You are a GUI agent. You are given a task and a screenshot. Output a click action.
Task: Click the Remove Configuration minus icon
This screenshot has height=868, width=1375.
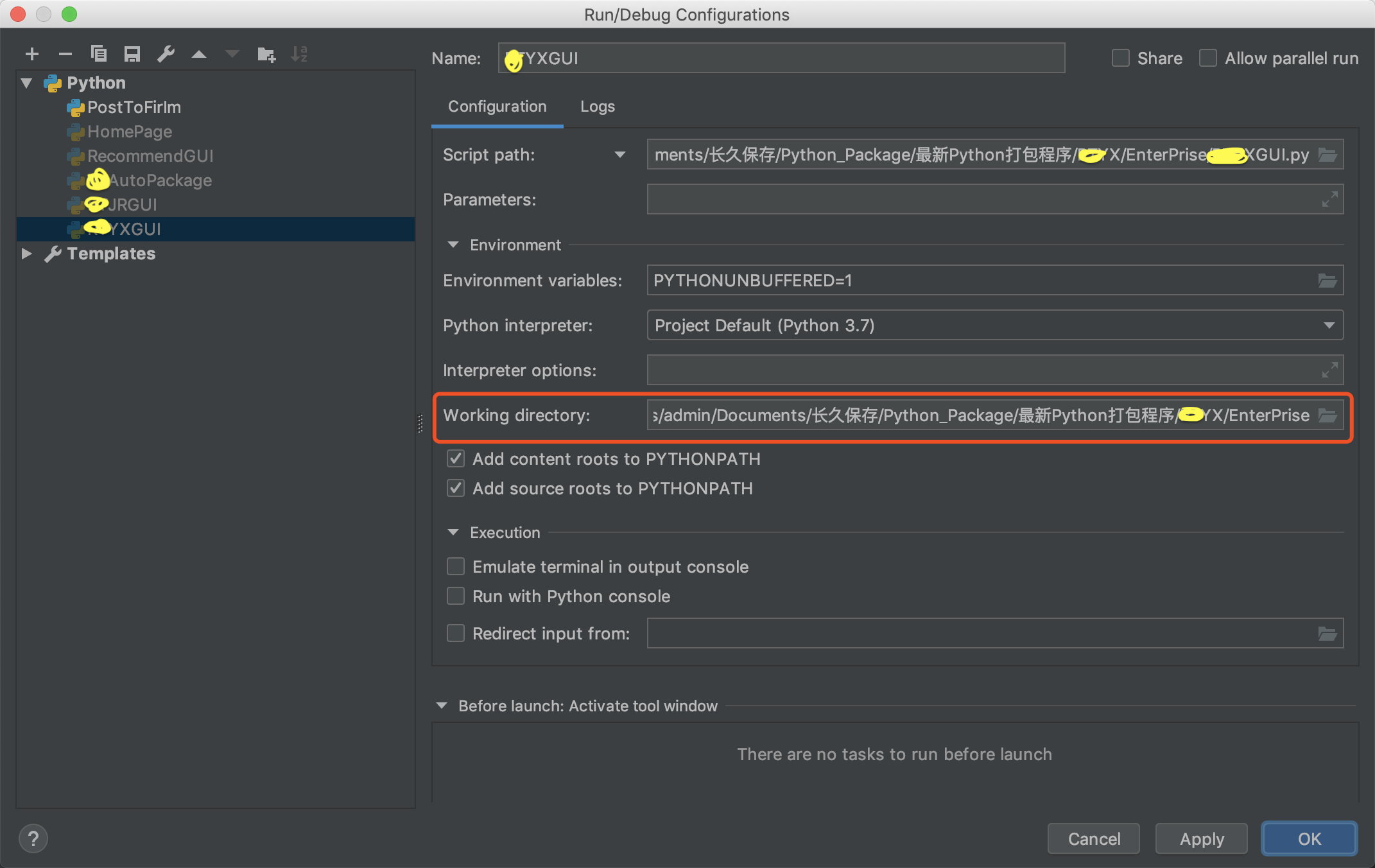[x=65, y=55]
